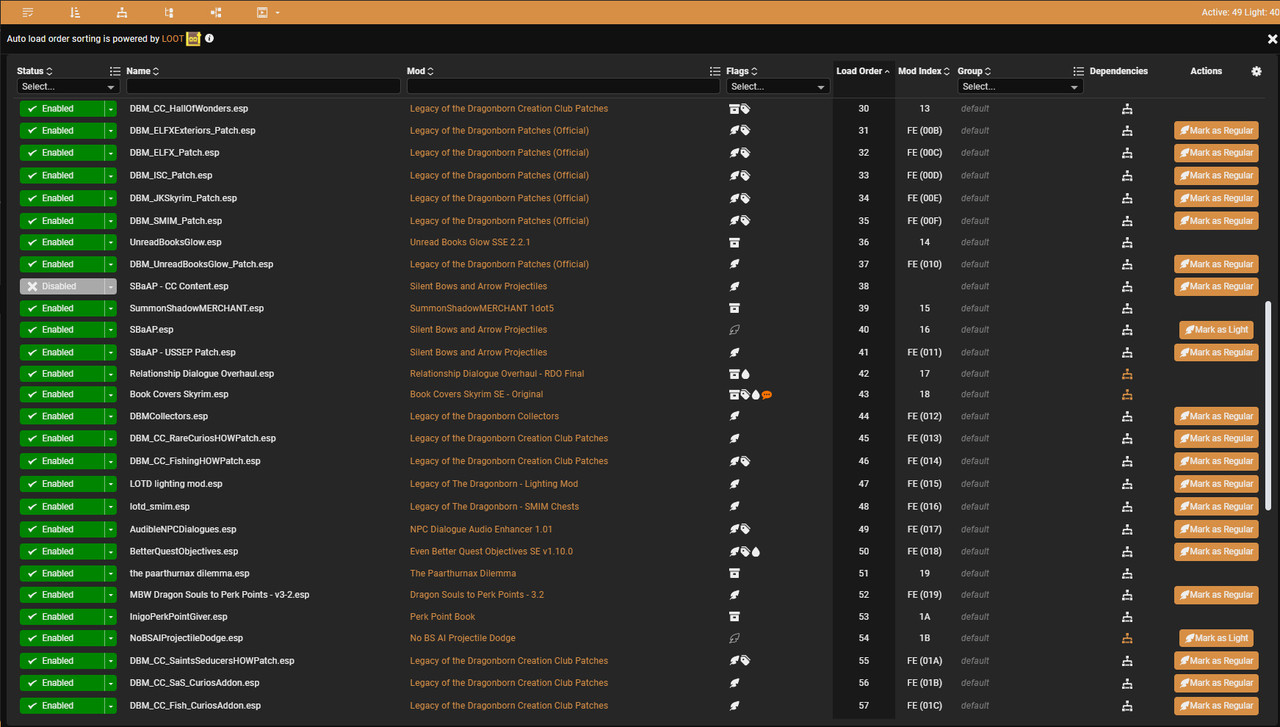Screen dimensions: 1280x727
Task: Click the fifth branching-nodes icon in the orange toolbar
Action: coord(216,12)
